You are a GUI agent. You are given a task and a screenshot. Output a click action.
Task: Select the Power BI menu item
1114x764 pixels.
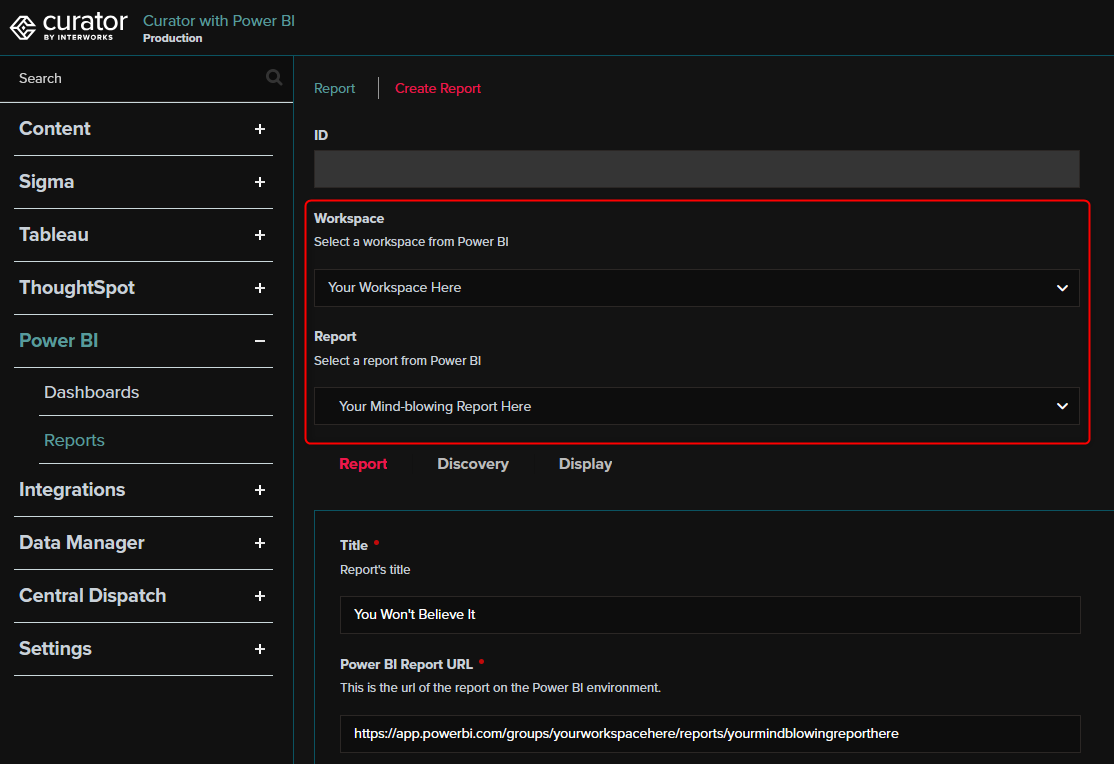tap(58, 340)
